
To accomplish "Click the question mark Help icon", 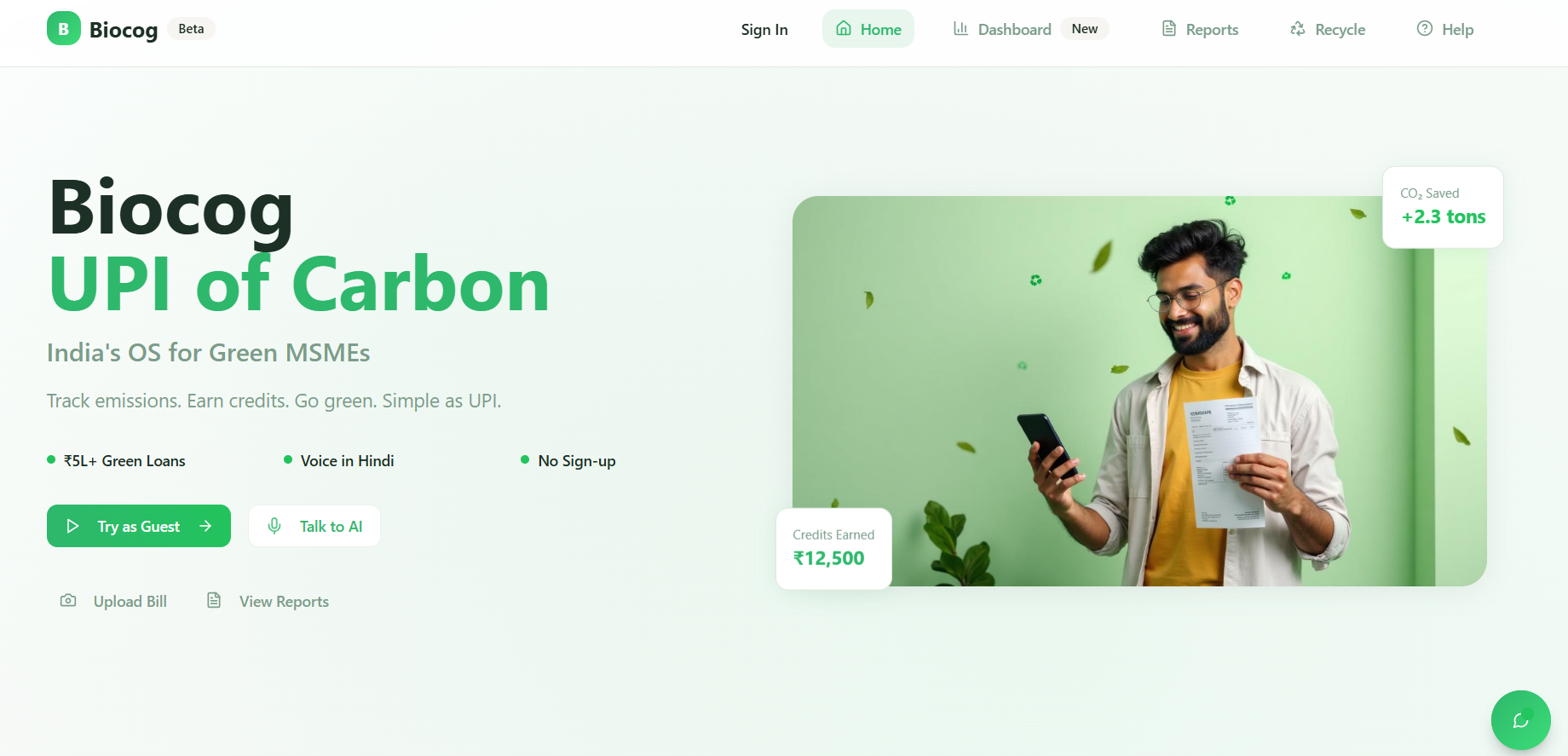I will tap(1425, 29).
